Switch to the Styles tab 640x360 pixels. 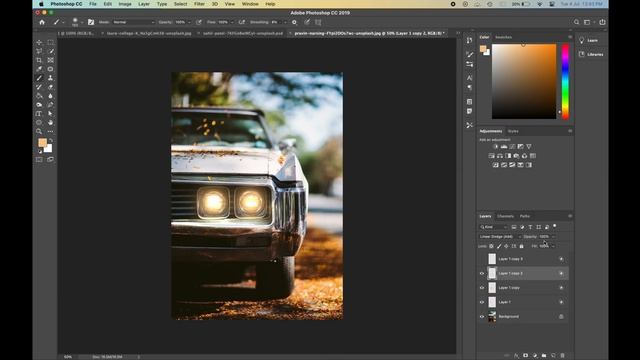tap(513, 131)
